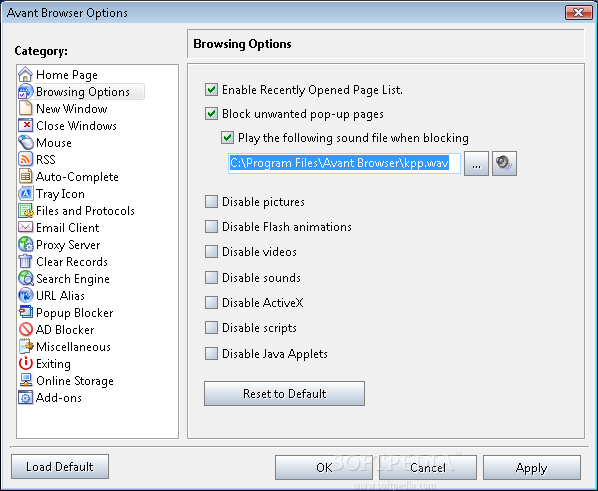The image size is (598, 491).
Task: Enable Disable pictures checkbox
Action: (211, 201)
